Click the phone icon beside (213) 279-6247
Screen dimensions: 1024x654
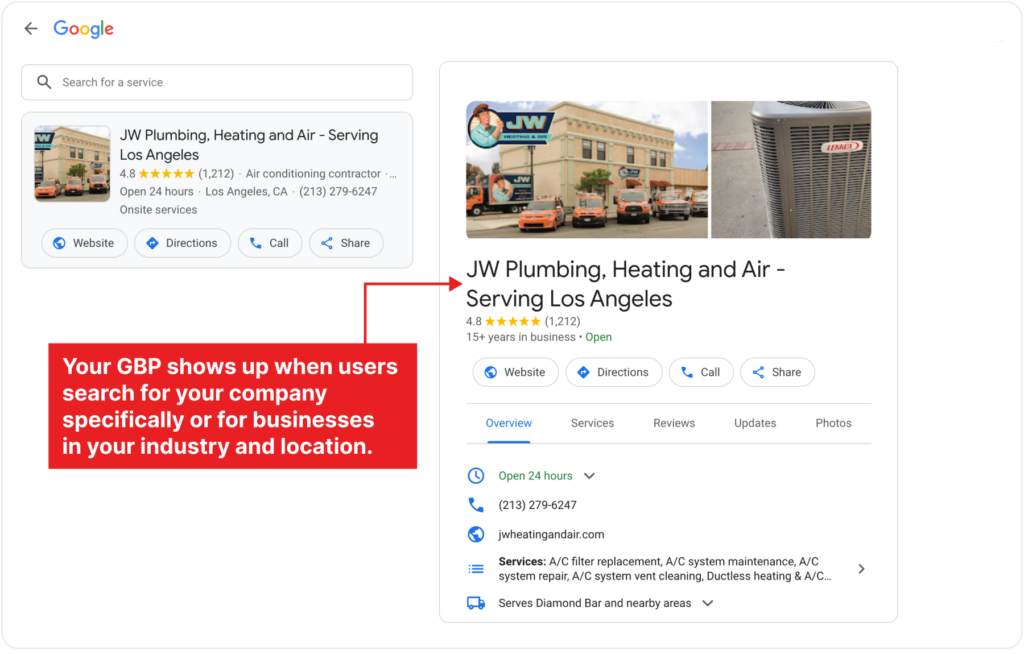point(477,504)
